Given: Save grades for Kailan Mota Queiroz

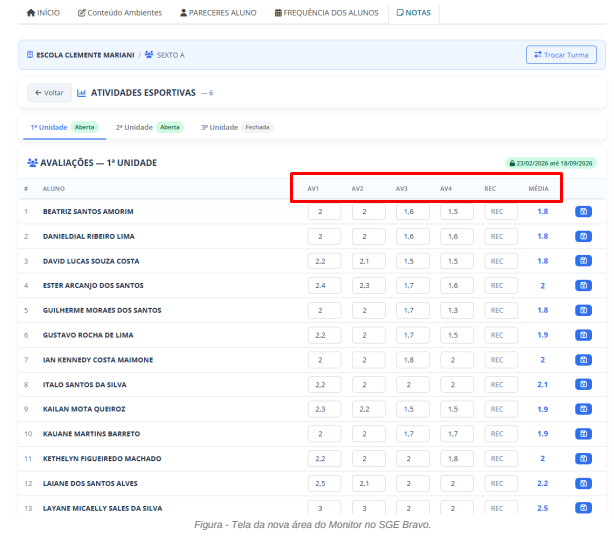Looking at the screenshot, I should (x=583, y=409).
